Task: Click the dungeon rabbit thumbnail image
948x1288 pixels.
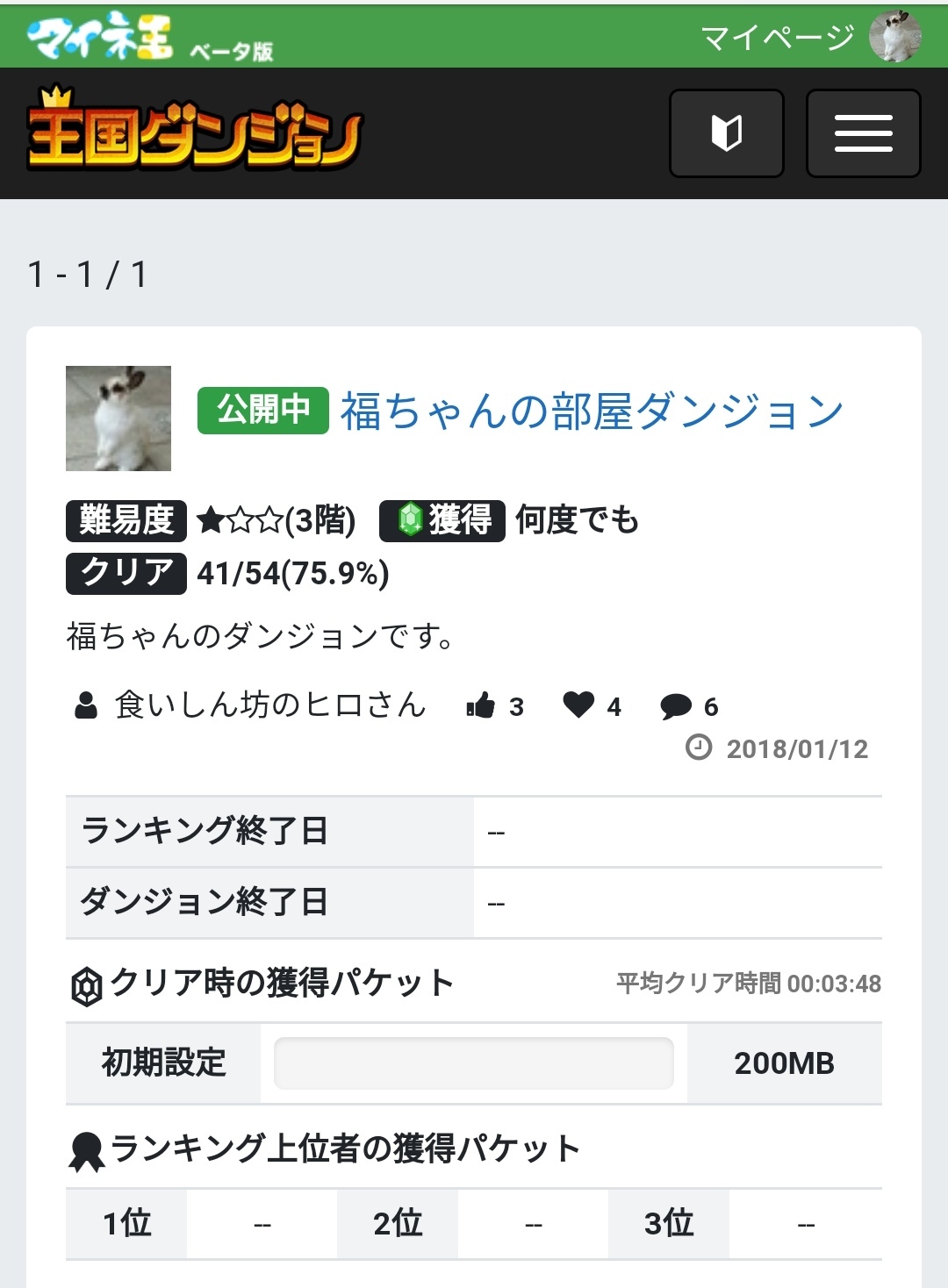Action: coord(118,419)
